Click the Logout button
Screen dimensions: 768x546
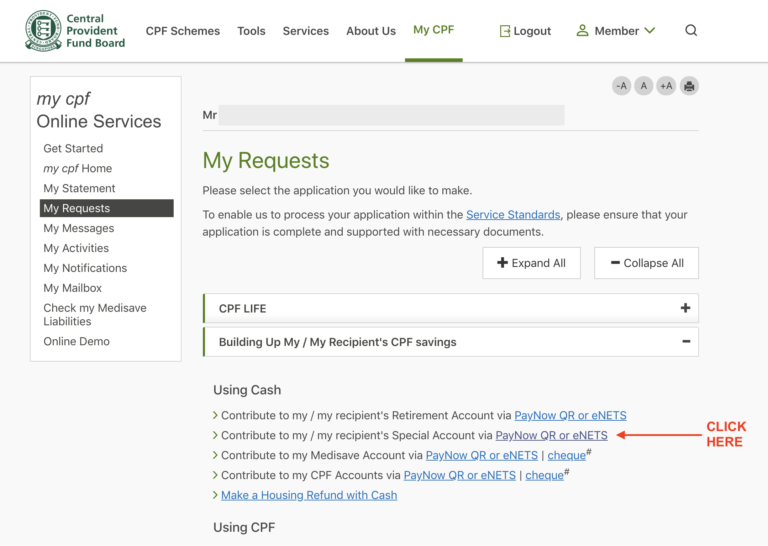(x=525, y=31)
